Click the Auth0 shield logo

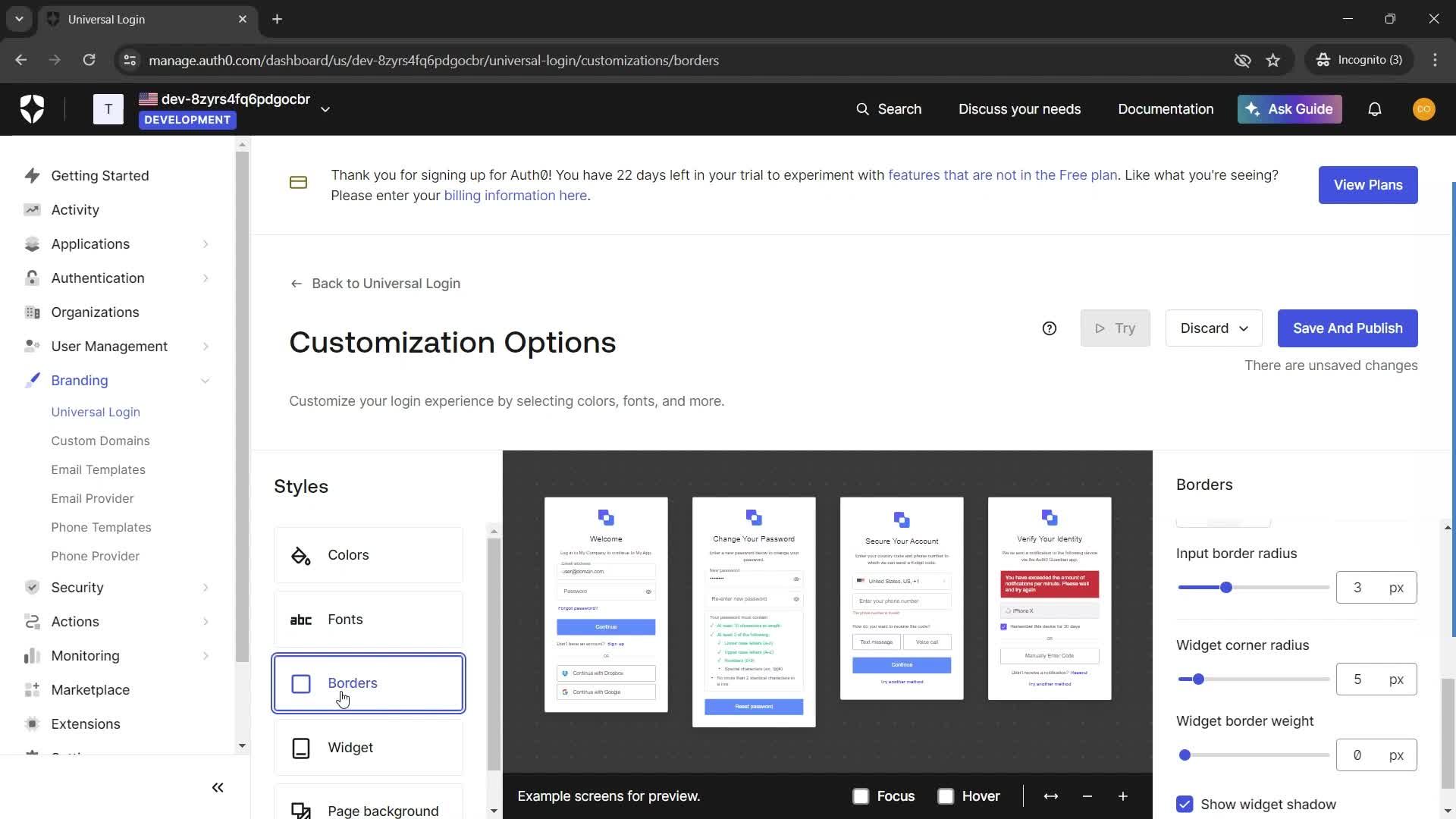(x=32, y=109)
